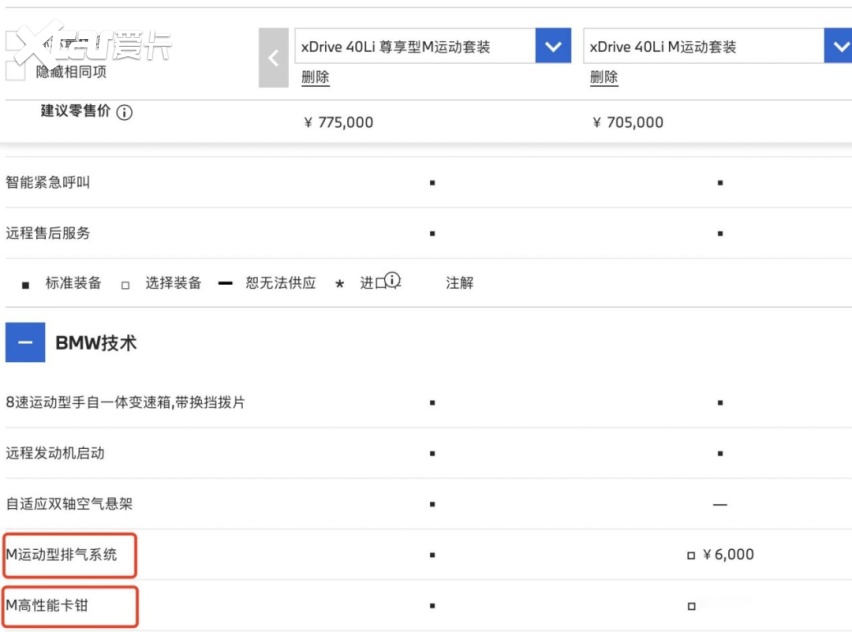Click the optional-equipment square in the M高性能卡钳 row
Viewport: 852px width, 632px height.
pyautogui.click(x=691, y=606)
